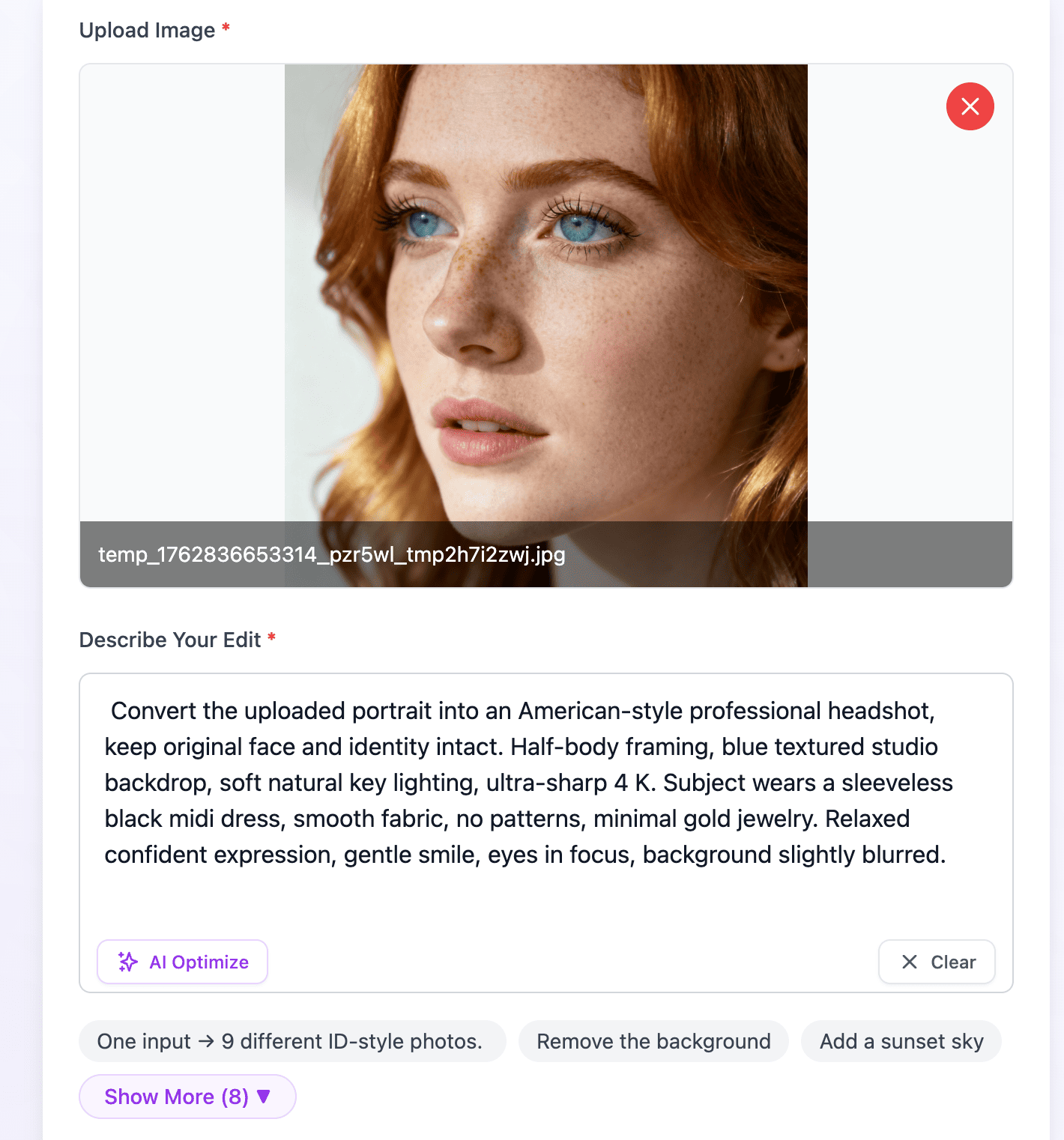
Task: Click the sparkle icon on AI Optimize
Action: [x=128, y=962]
